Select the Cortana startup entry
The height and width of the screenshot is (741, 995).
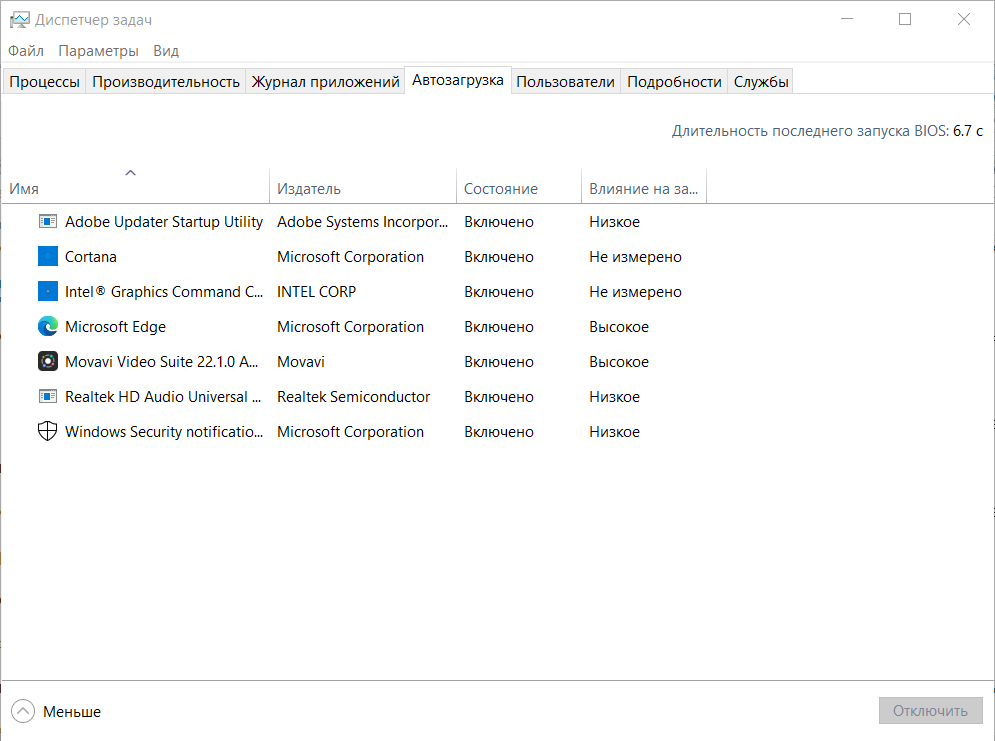point(498,256)
